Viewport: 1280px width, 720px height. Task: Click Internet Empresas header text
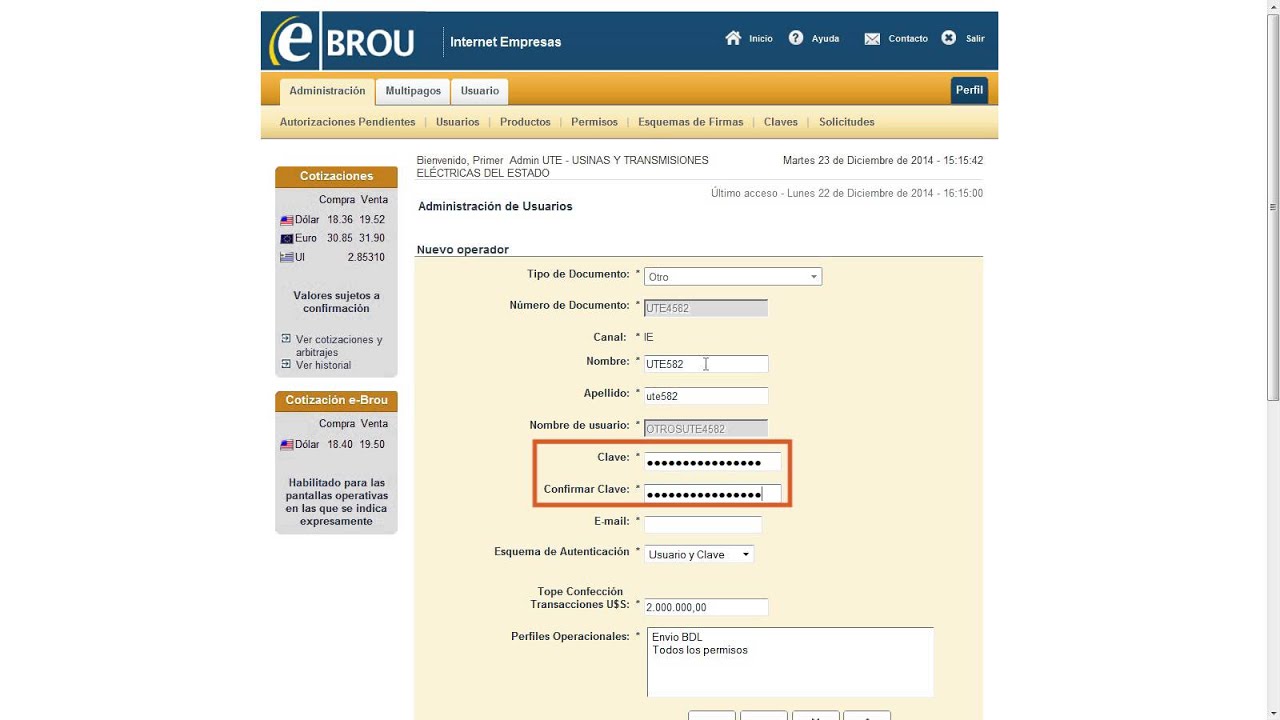[505, 42]
